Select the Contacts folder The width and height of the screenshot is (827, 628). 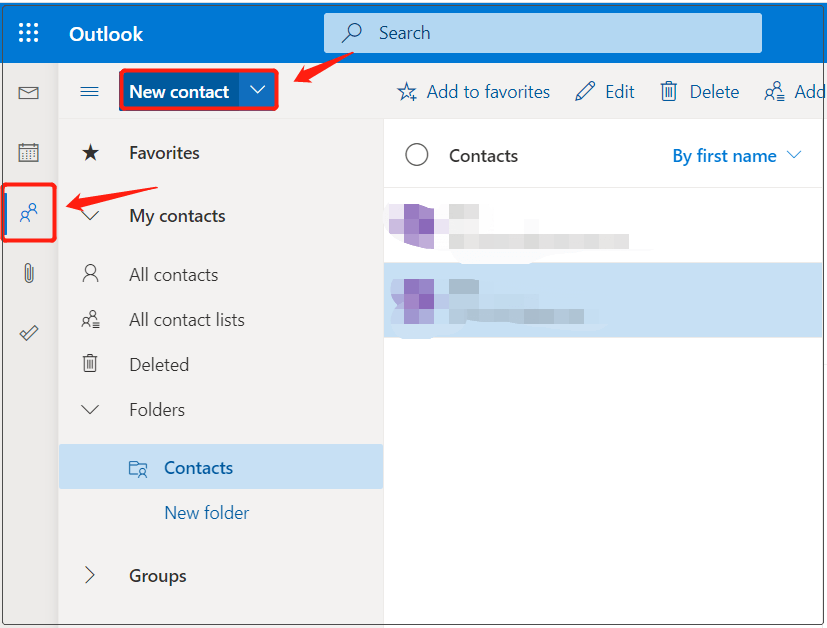point(221,467)
